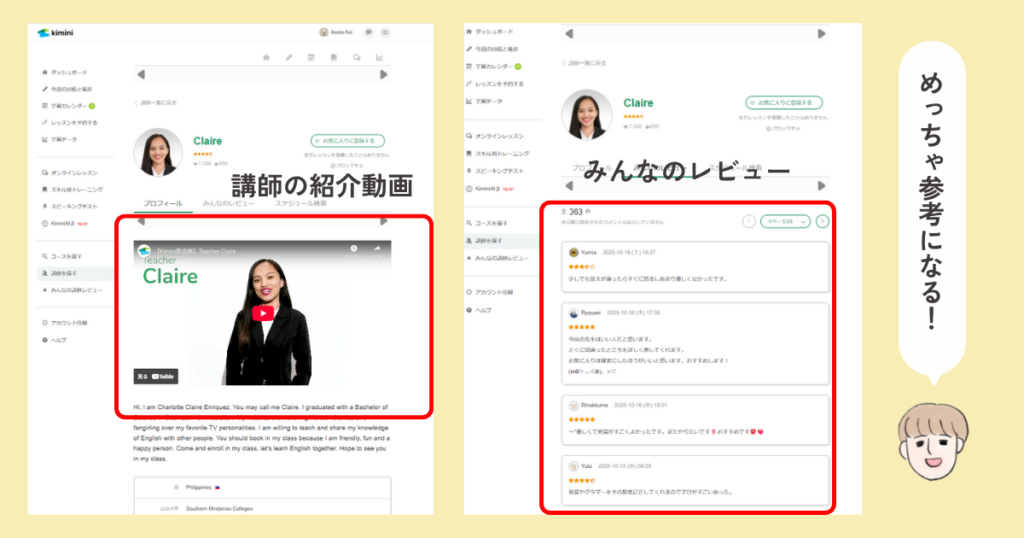The width and height of the screenshot is (1024, 538).
Task: Click the watch later clock icon on the video
Action: coord(353,248)
